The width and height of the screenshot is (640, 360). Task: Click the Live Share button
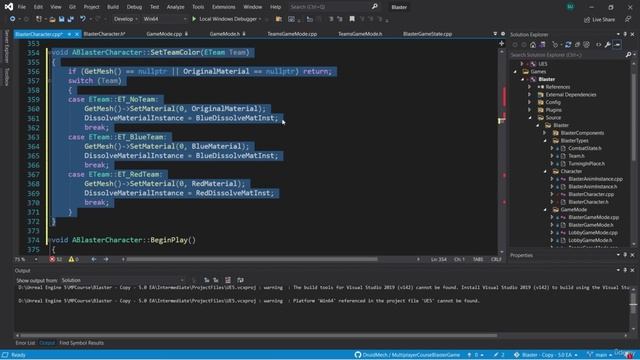point(599,20)
